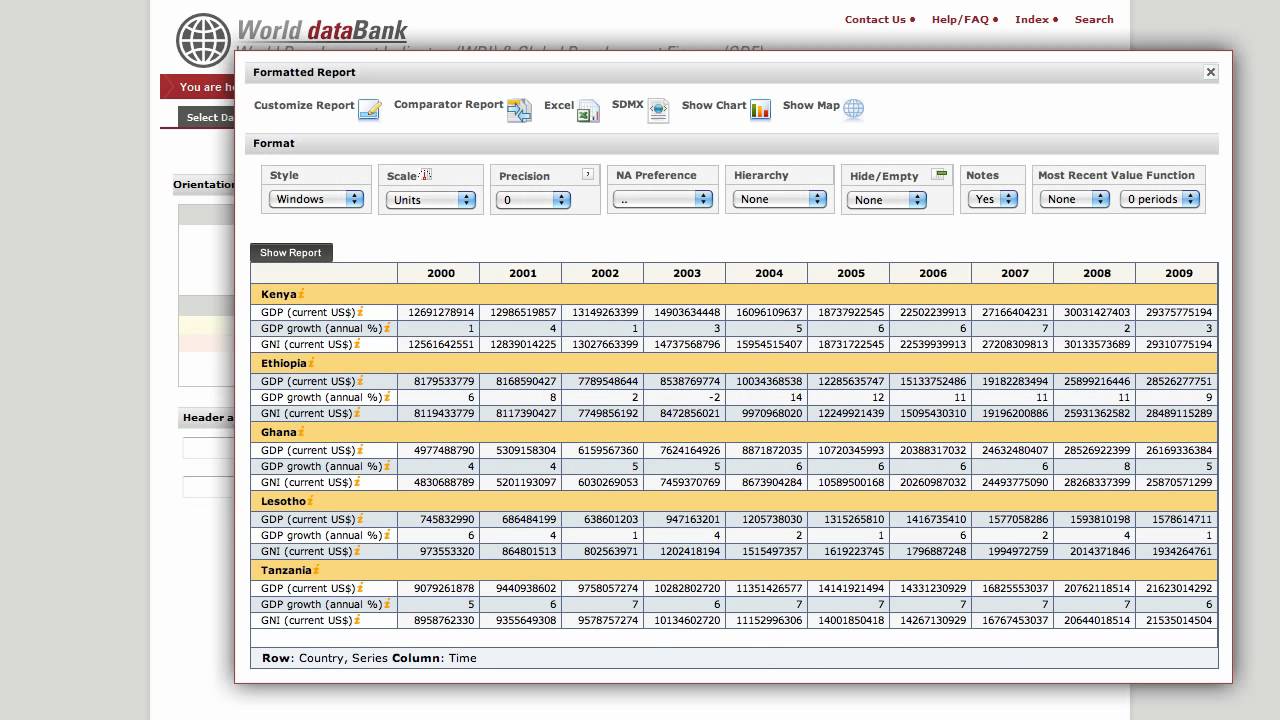1280x720 pixels.
Task: Open the 0 periods dropdown
Action: [1160, 199]
